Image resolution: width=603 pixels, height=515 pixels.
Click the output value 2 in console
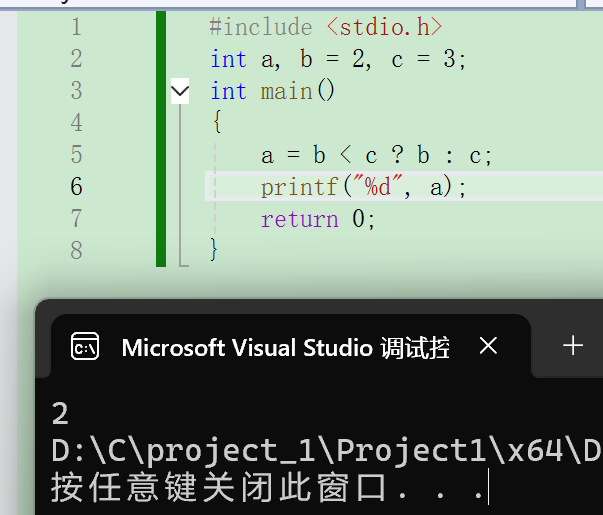60,413
